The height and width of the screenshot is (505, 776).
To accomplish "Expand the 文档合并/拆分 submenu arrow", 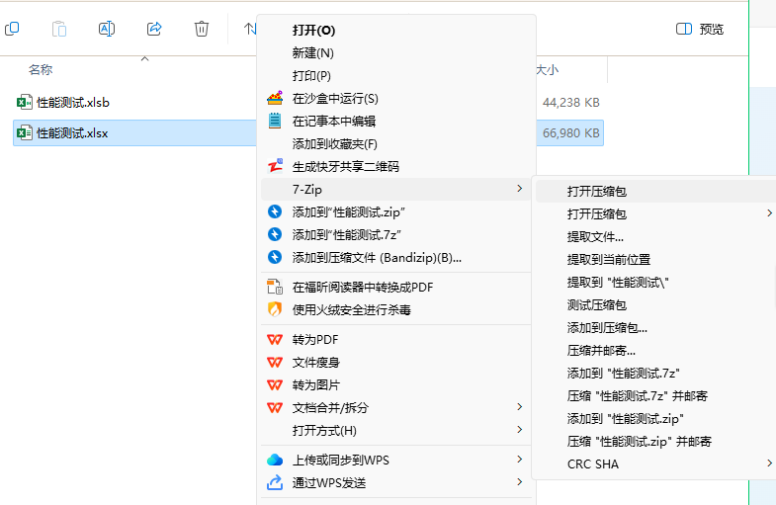I will 519,407.
